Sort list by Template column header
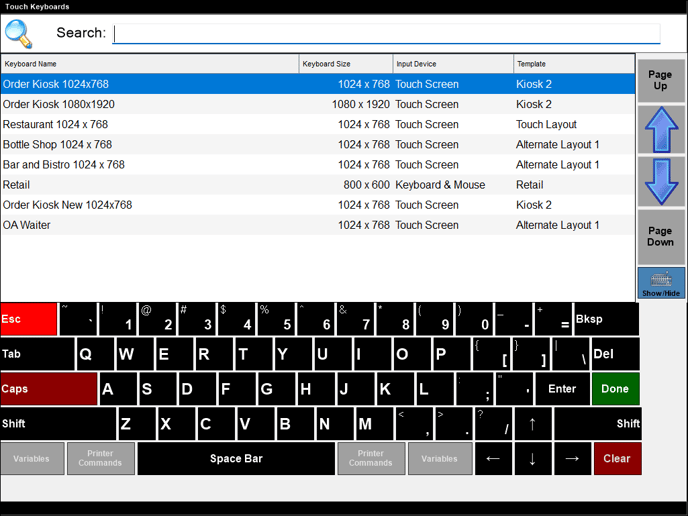Image resolution: width=688 pixels, height=516 pixels. click(x=573, y=64)
